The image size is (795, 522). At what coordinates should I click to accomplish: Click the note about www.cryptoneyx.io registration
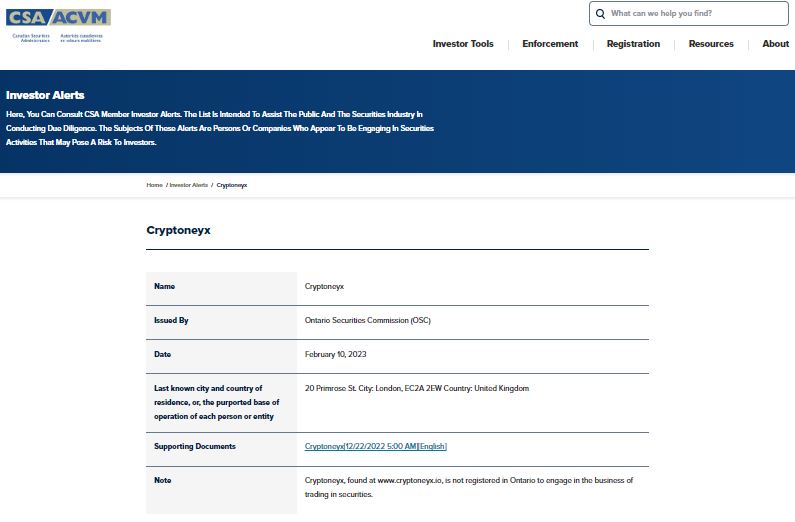coord(468,488)
